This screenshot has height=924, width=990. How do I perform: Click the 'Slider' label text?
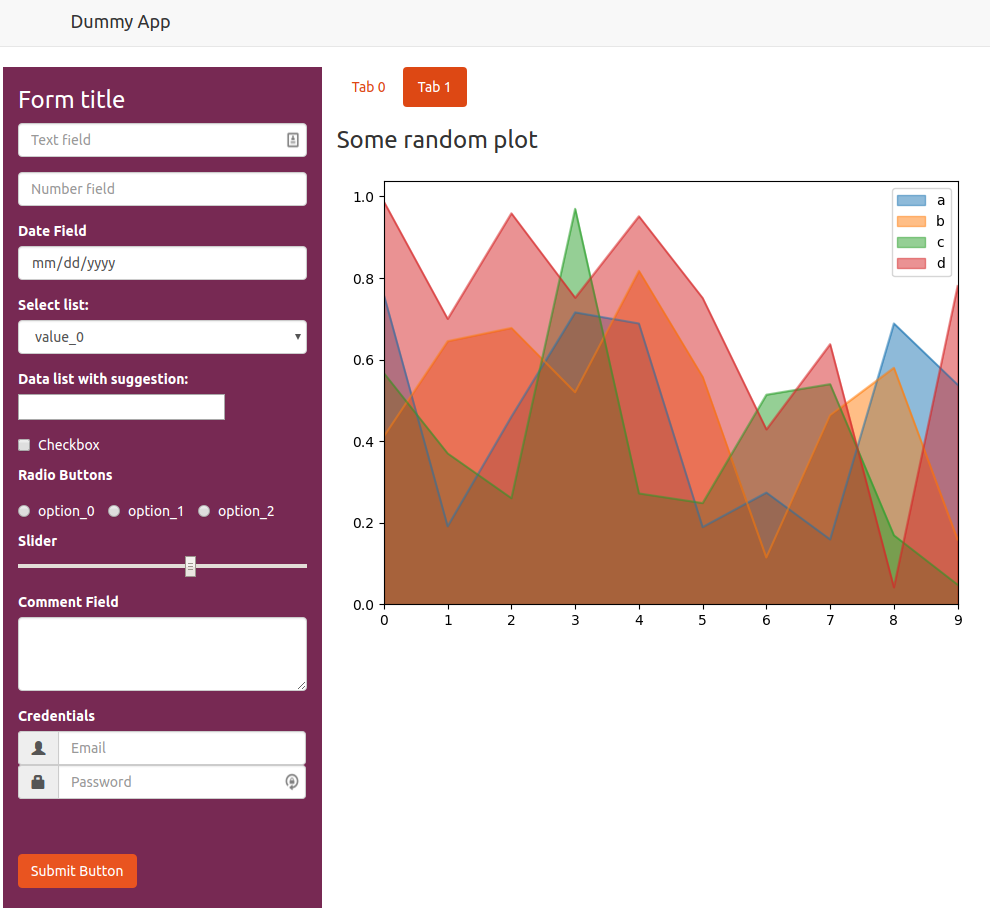coord(38,541)
